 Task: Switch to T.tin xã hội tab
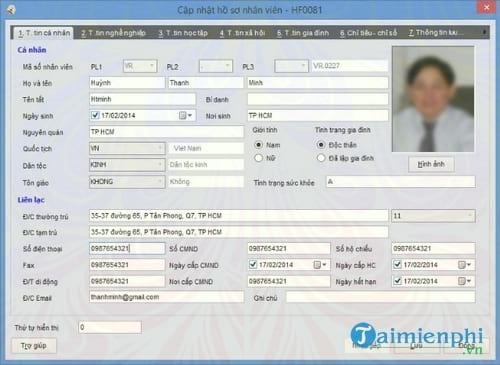click(242, 33)
